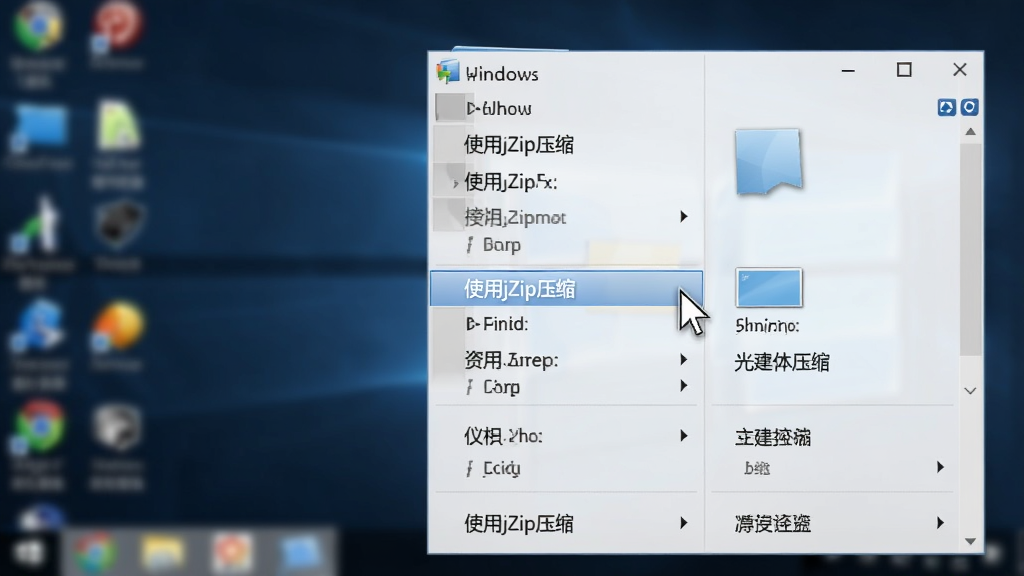Select the highlighted 使用jZip压缩 entry
The height and width of the screenshot is (576, 1024).
(566, 289)
